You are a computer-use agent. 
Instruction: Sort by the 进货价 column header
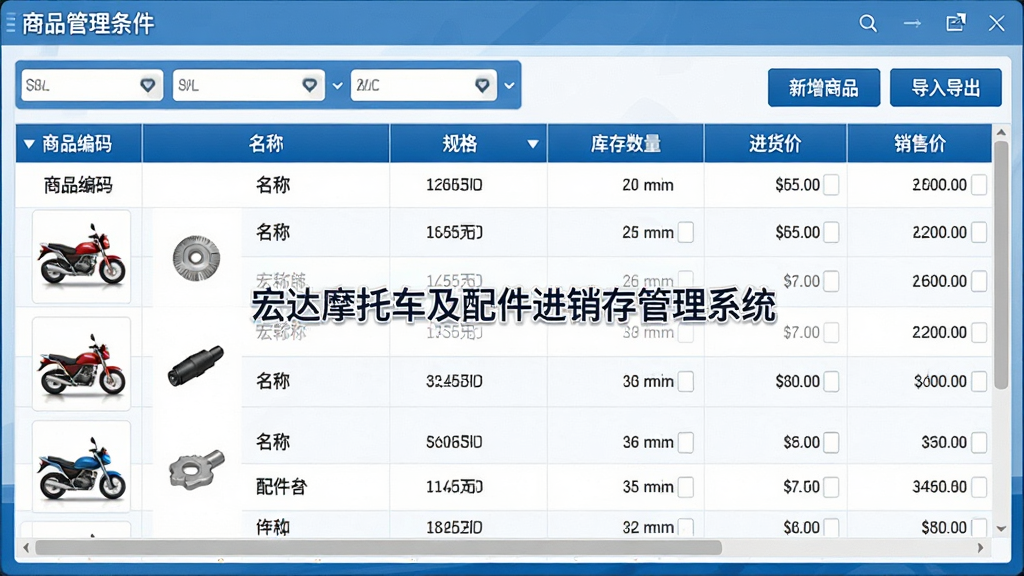(x=775, y=144)
